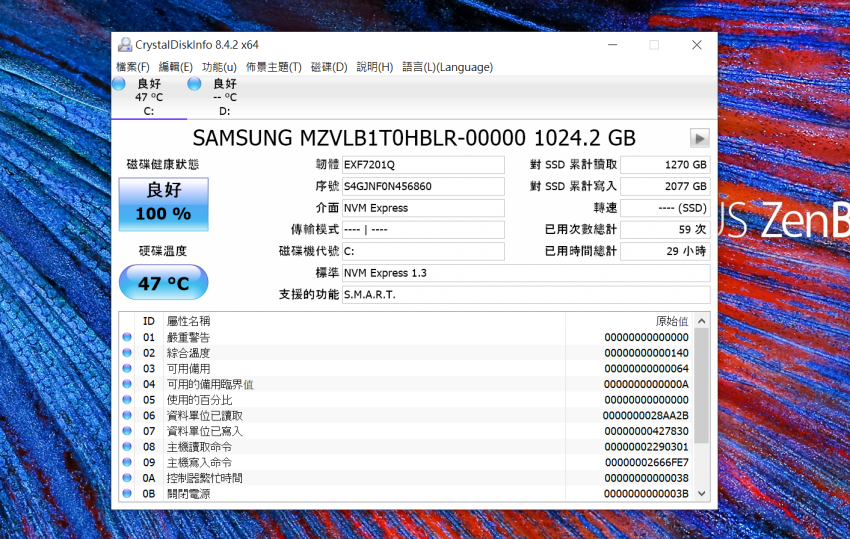Click the raw value 00000000000140
850x539 pixels.
tap(647, 353)
